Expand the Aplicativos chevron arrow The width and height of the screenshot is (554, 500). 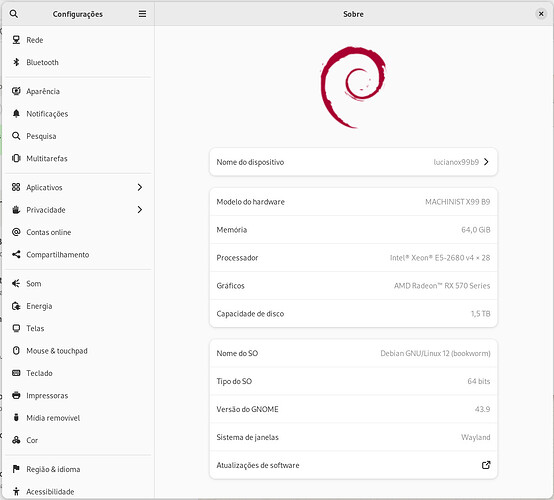[x=140, y=187]
